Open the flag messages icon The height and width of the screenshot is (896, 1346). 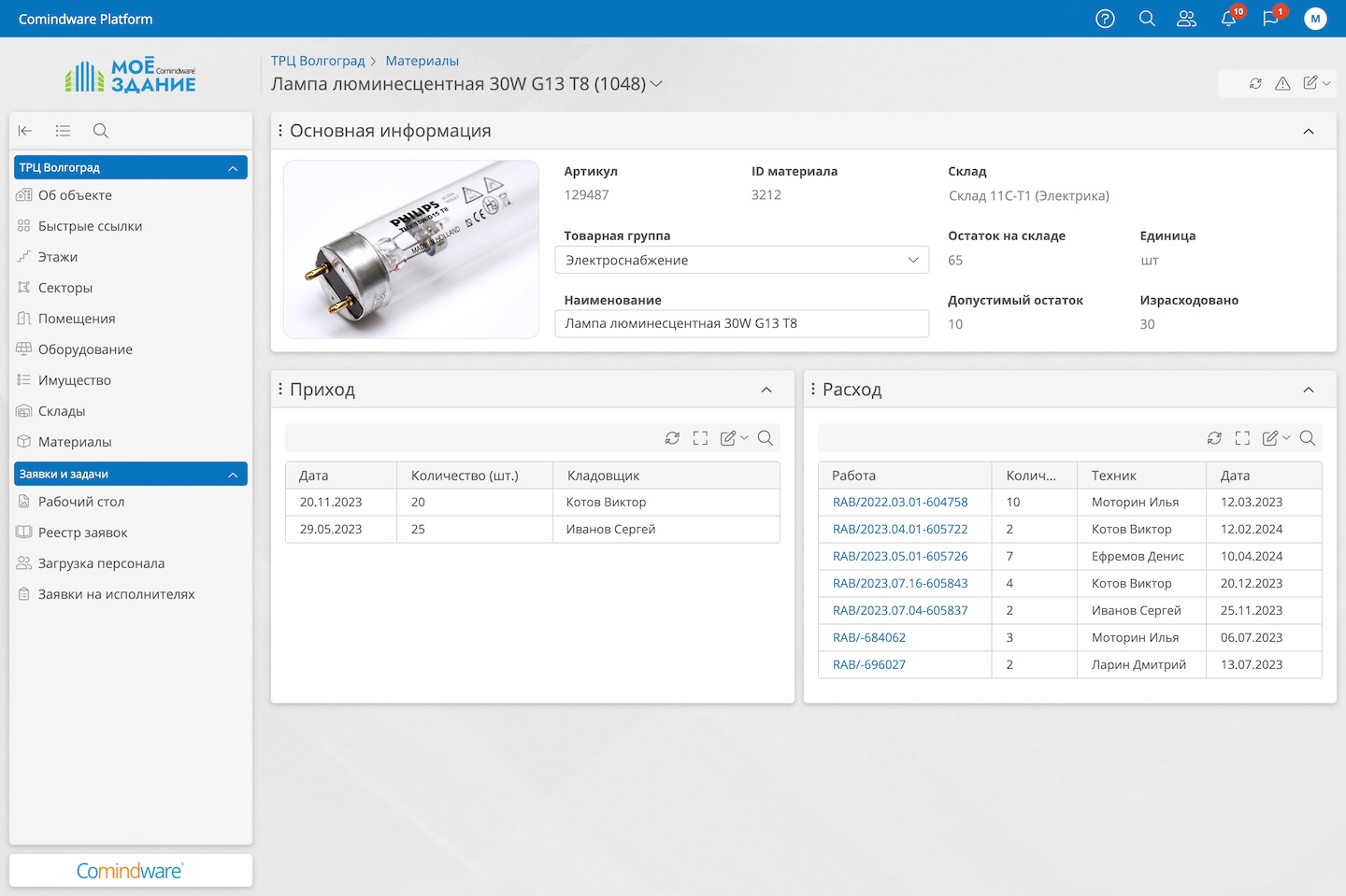click(x=1270, y=19)
